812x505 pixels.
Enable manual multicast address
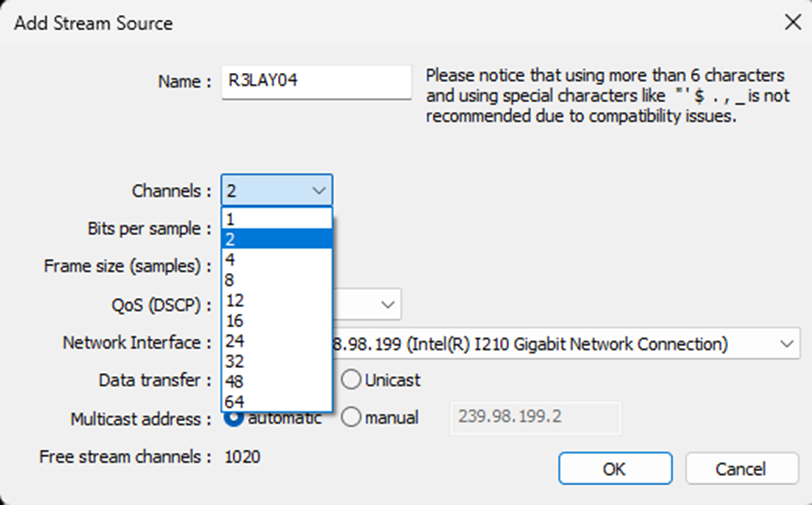tap(351, 418)
